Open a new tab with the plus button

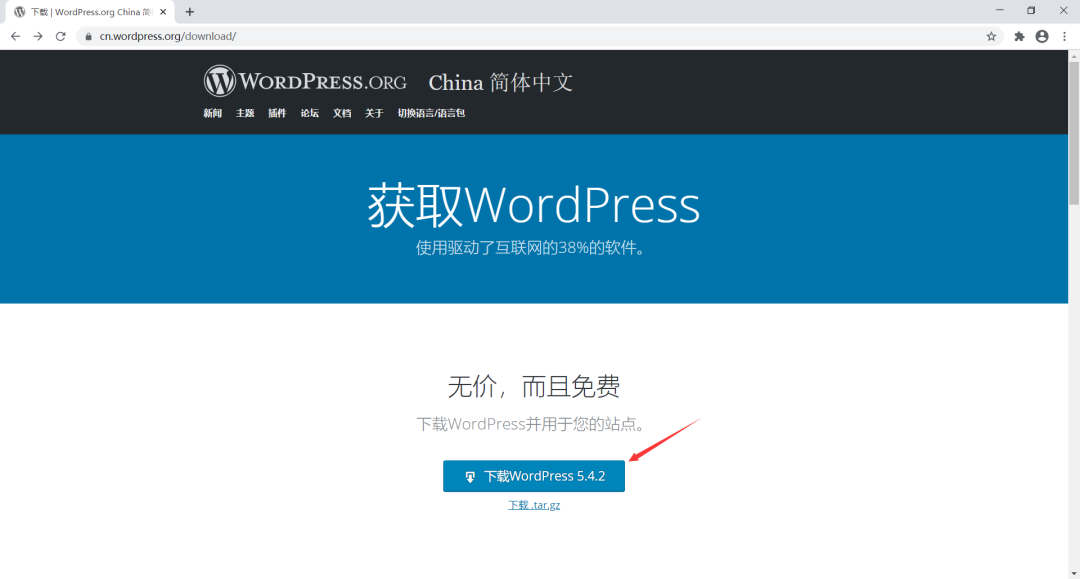189,12
